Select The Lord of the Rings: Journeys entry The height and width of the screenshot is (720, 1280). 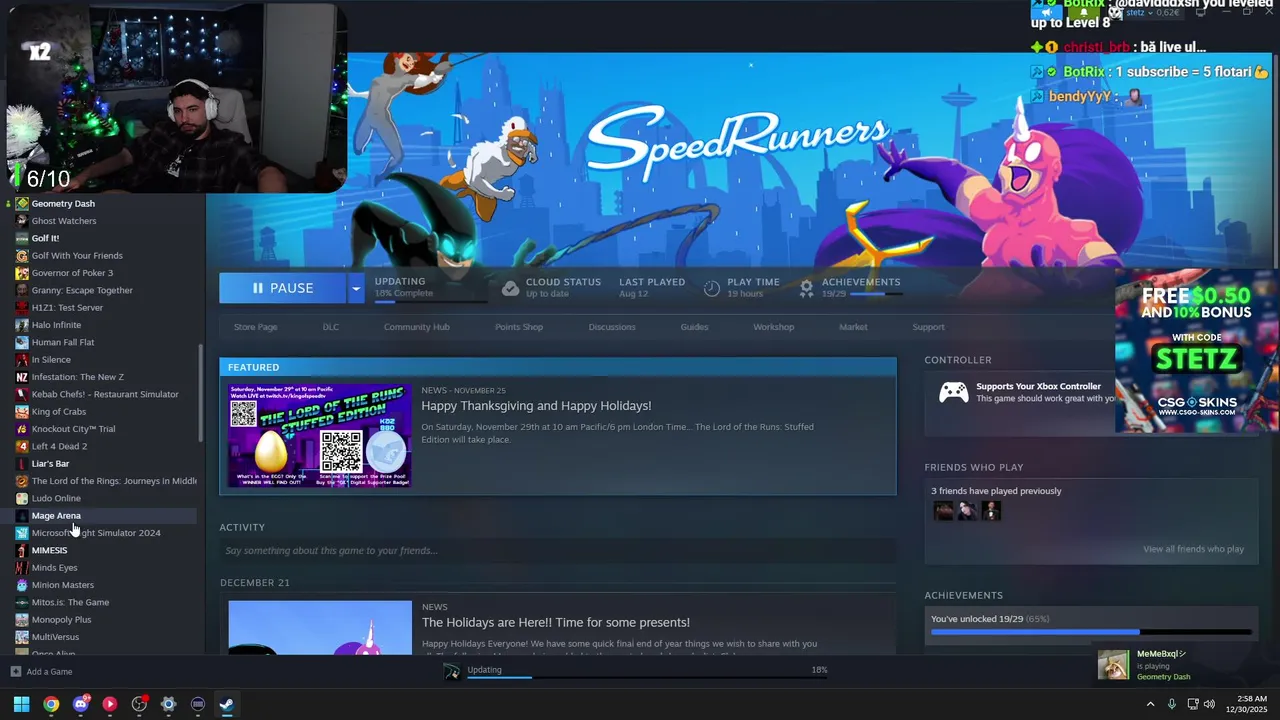tap(114, 481)
